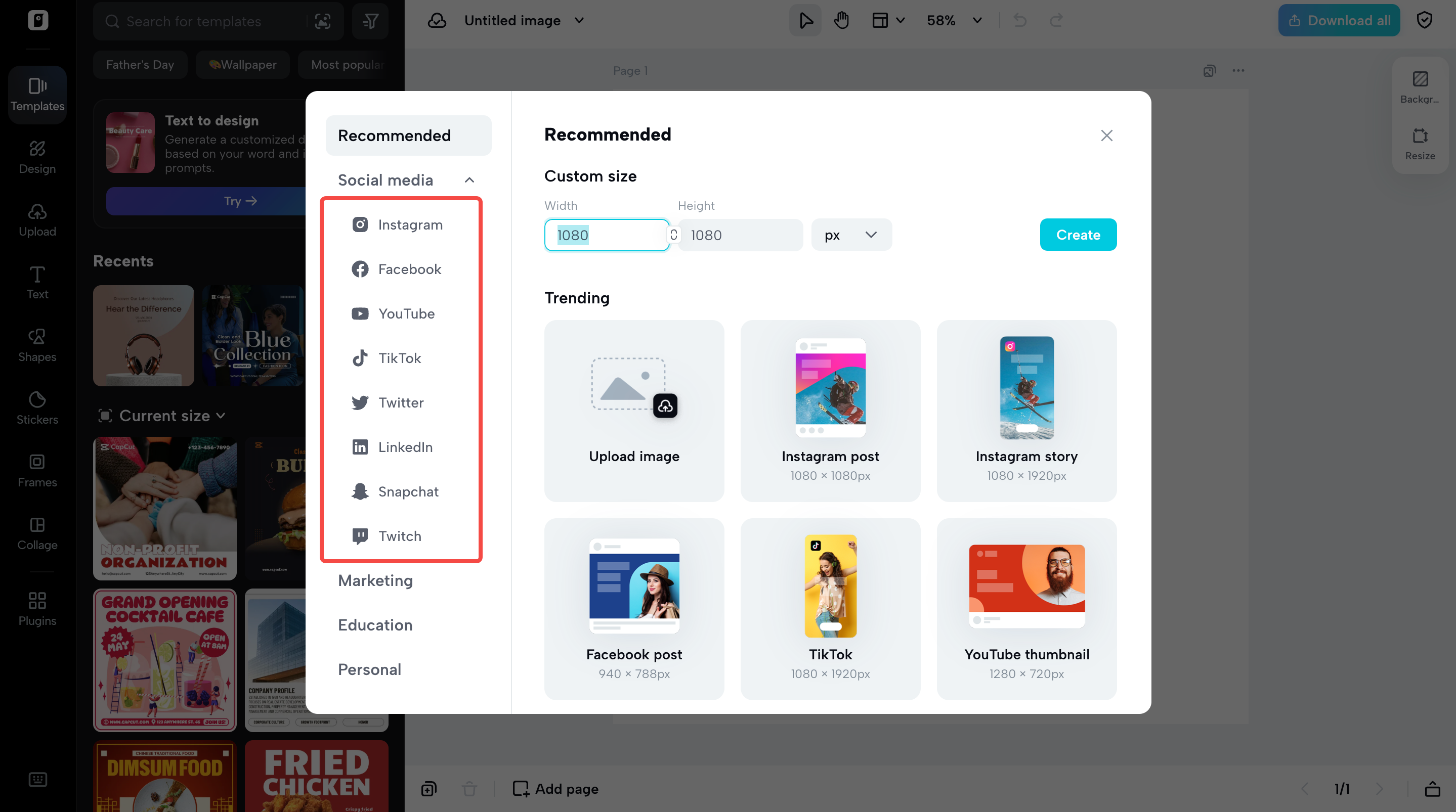The height and width of the screenshot is (812, 1456).
Task: Click the delete page trash icon
Action: pos(469,788)
